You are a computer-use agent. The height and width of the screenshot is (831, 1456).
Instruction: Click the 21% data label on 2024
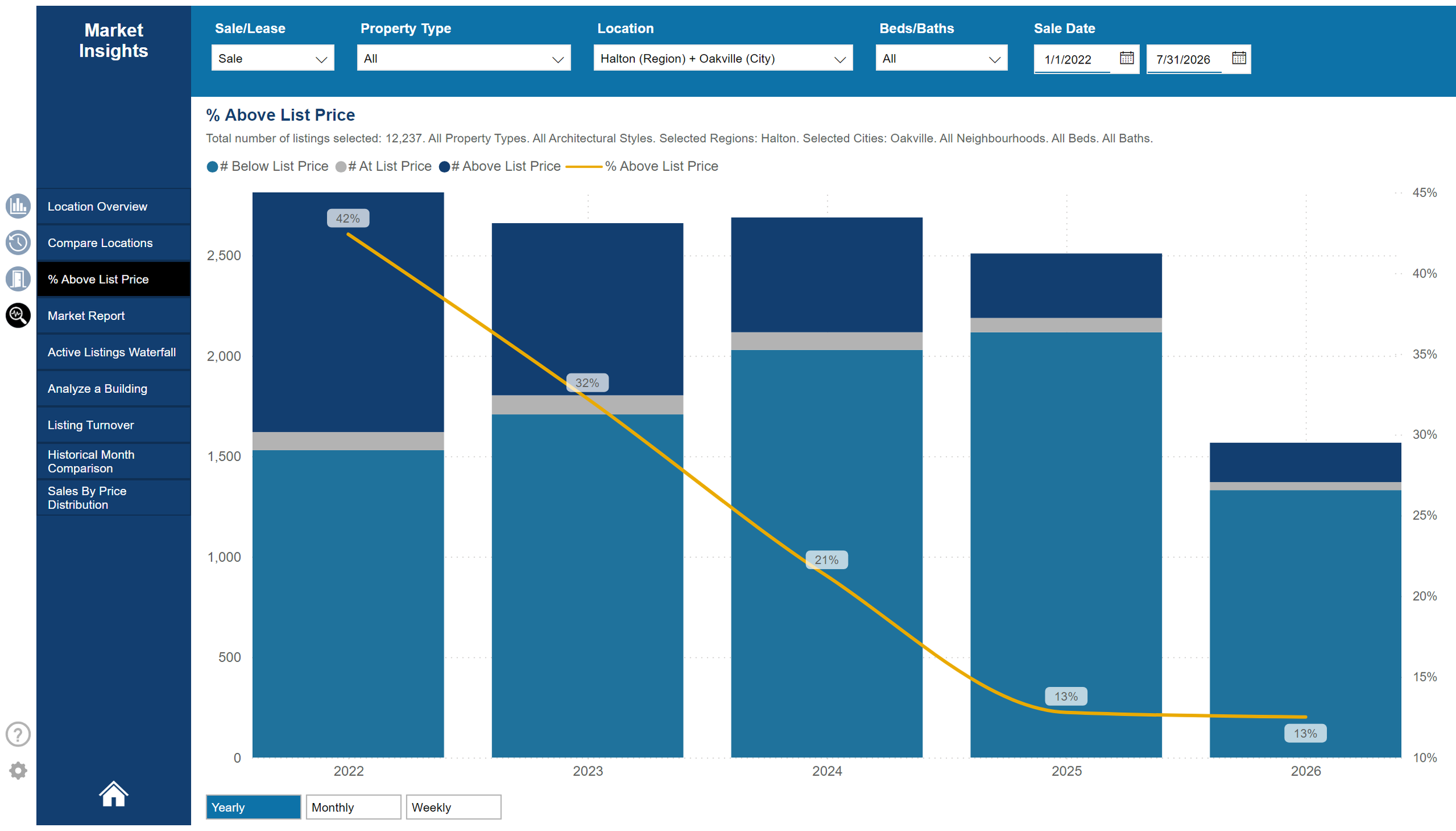pos(826,560)
